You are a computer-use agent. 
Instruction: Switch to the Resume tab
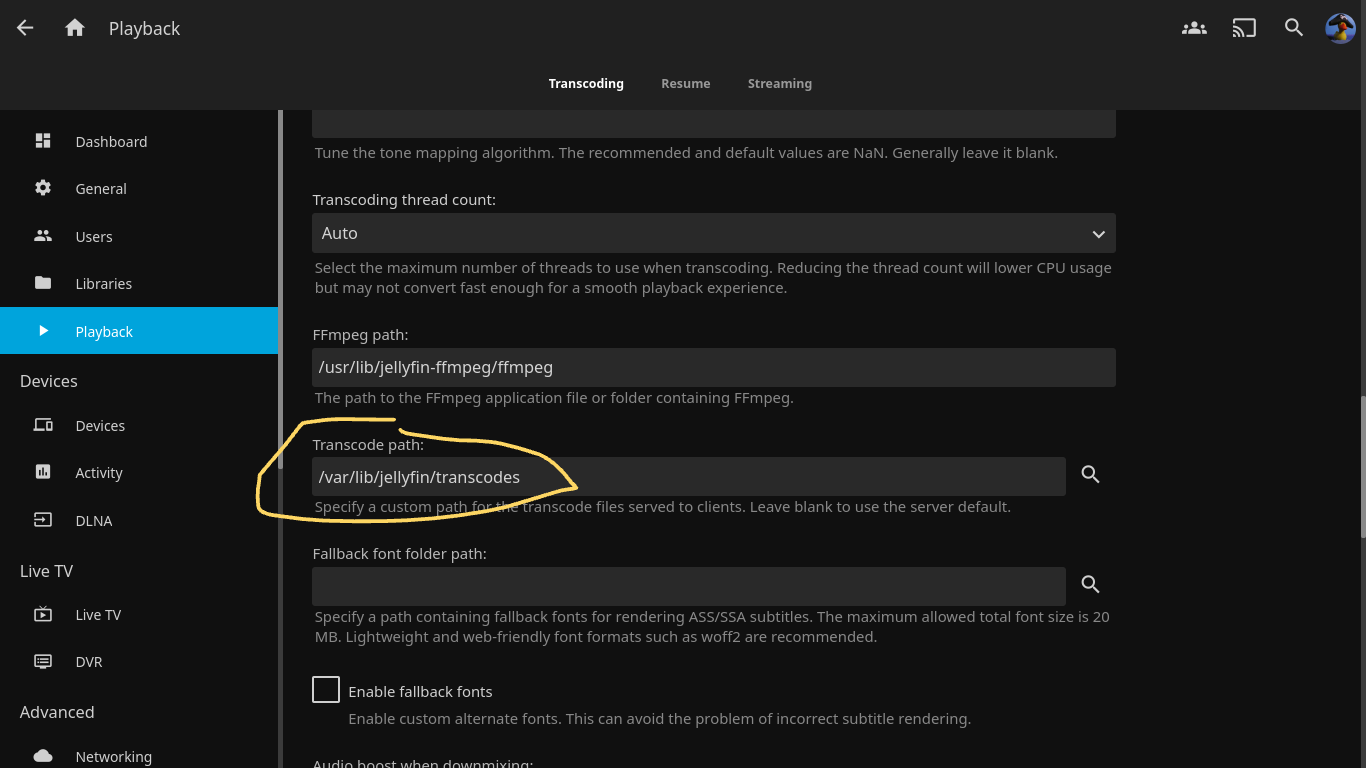pyautogui.click(x=685, y=84)
